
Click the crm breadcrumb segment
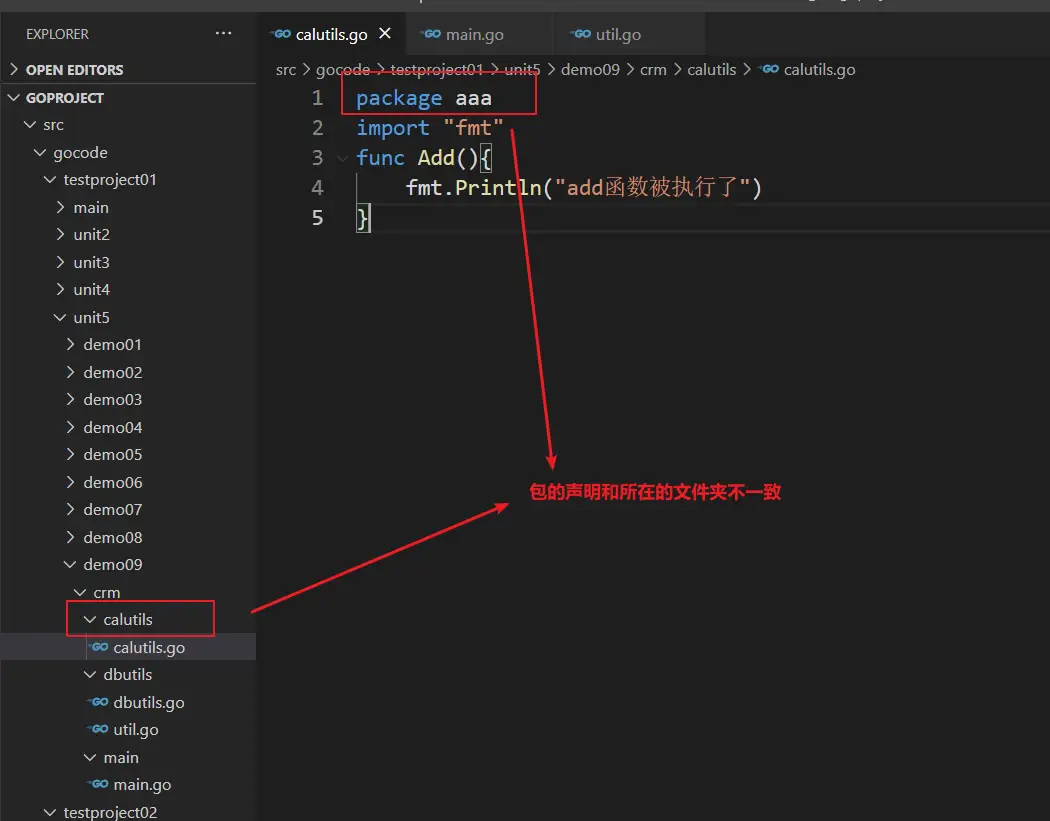tap(652, 70)
